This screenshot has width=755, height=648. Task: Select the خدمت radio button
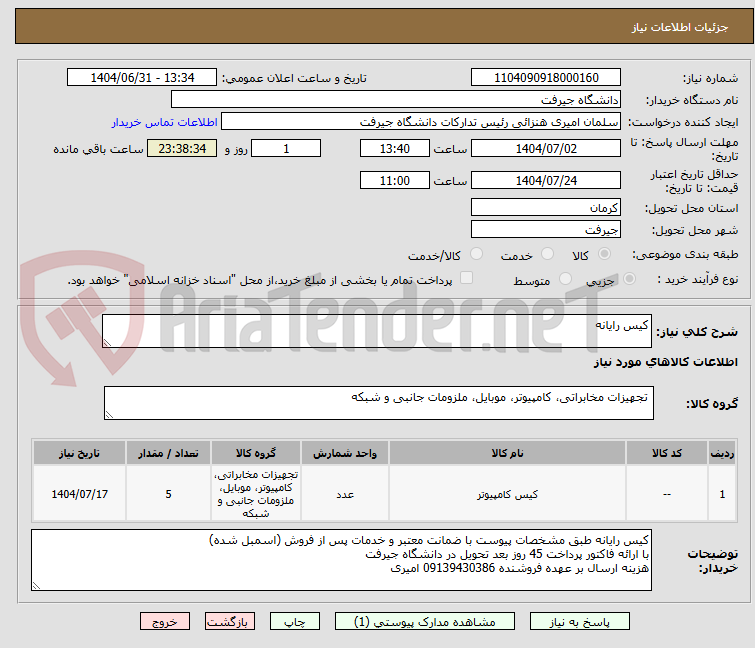point(547,254)
